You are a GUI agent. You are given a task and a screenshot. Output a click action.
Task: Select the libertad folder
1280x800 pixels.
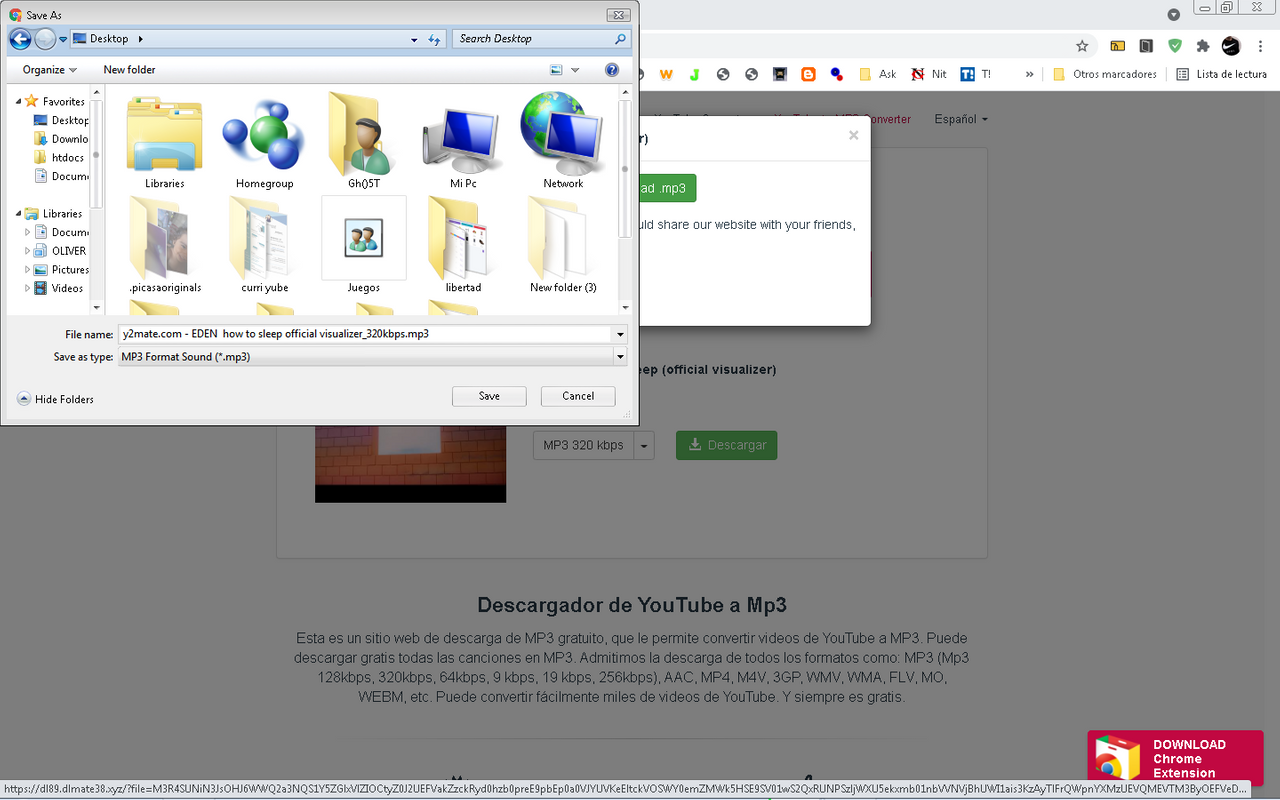click(463, 245)
